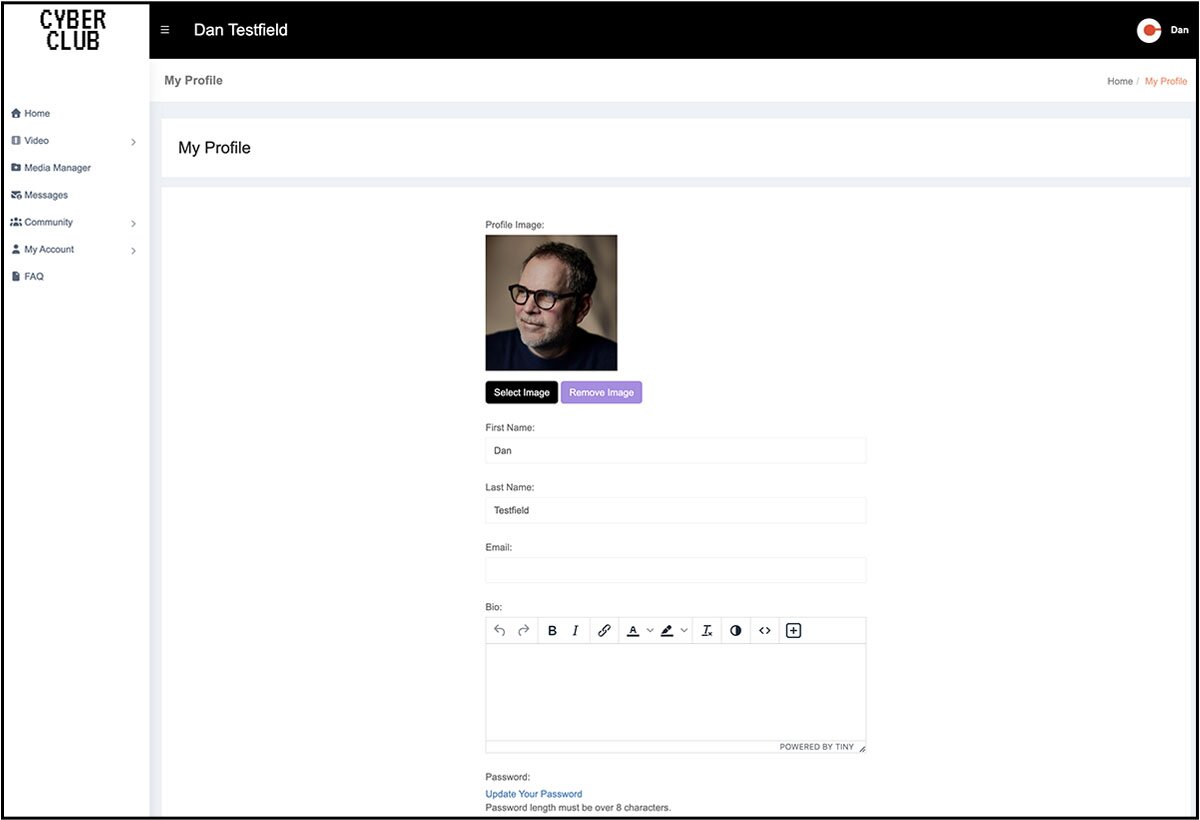Click into the Email input field
This screenshot has height=820, width=1200.
tap(675, 570)
